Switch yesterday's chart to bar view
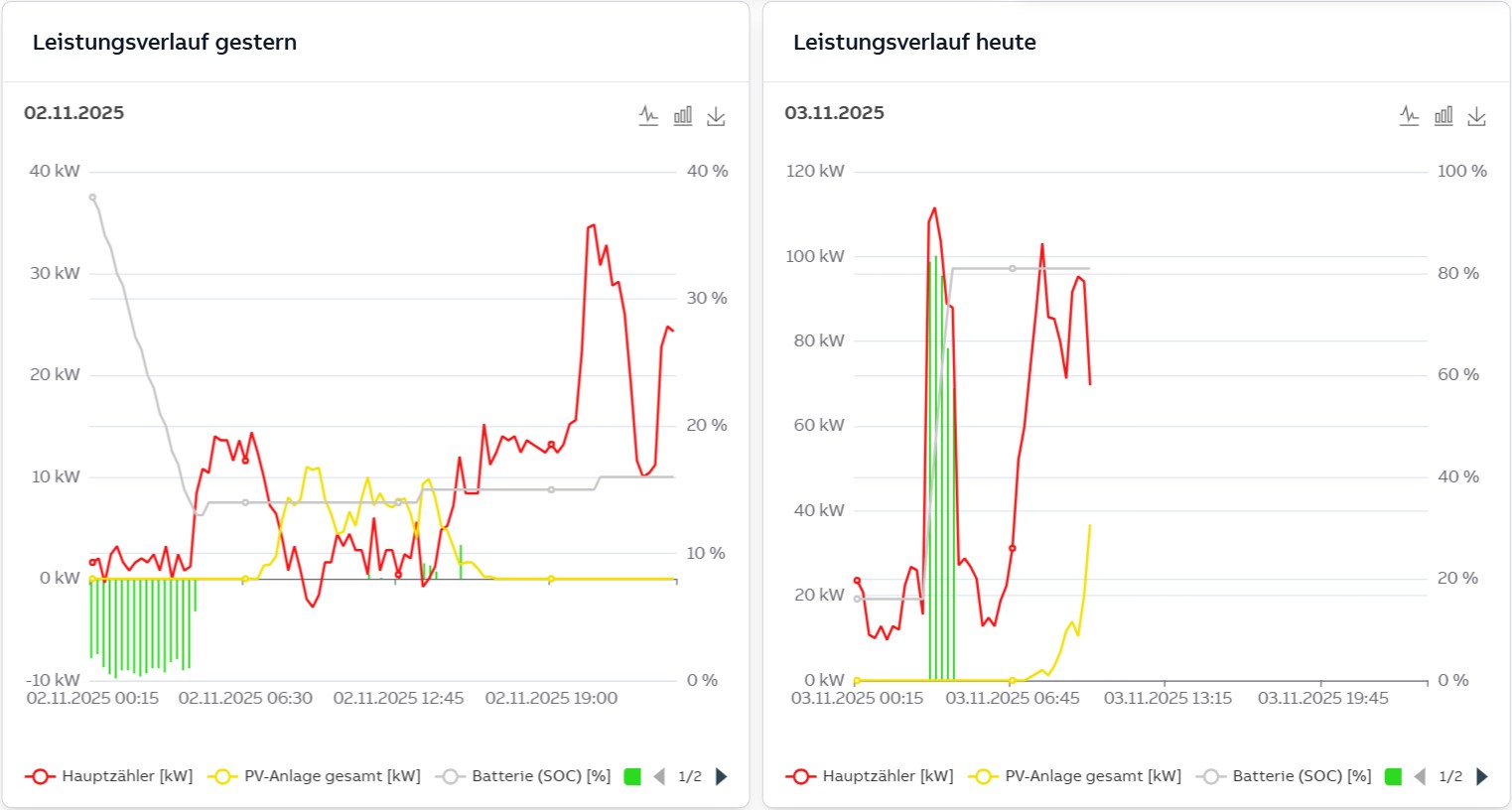Image resolution: width=1512 pixels, height=810 pixels. pyautogui.click(x=683, y=116)
